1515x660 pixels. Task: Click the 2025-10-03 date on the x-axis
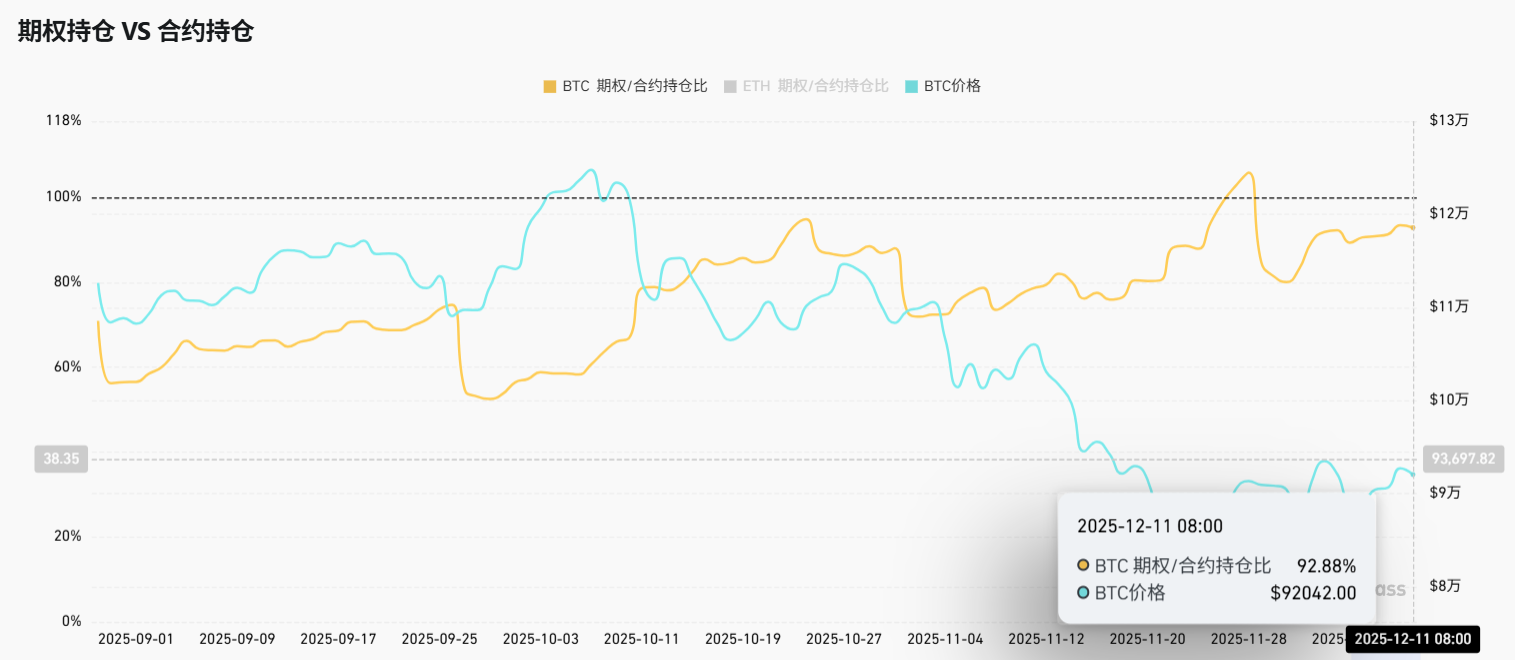(540, 638)
